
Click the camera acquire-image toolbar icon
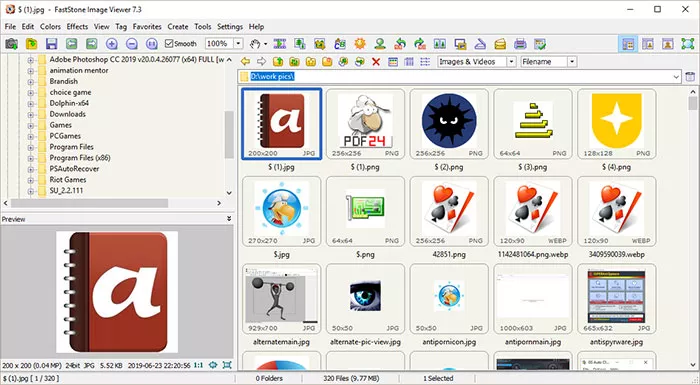pyautogui.click(x=11, y=44)
